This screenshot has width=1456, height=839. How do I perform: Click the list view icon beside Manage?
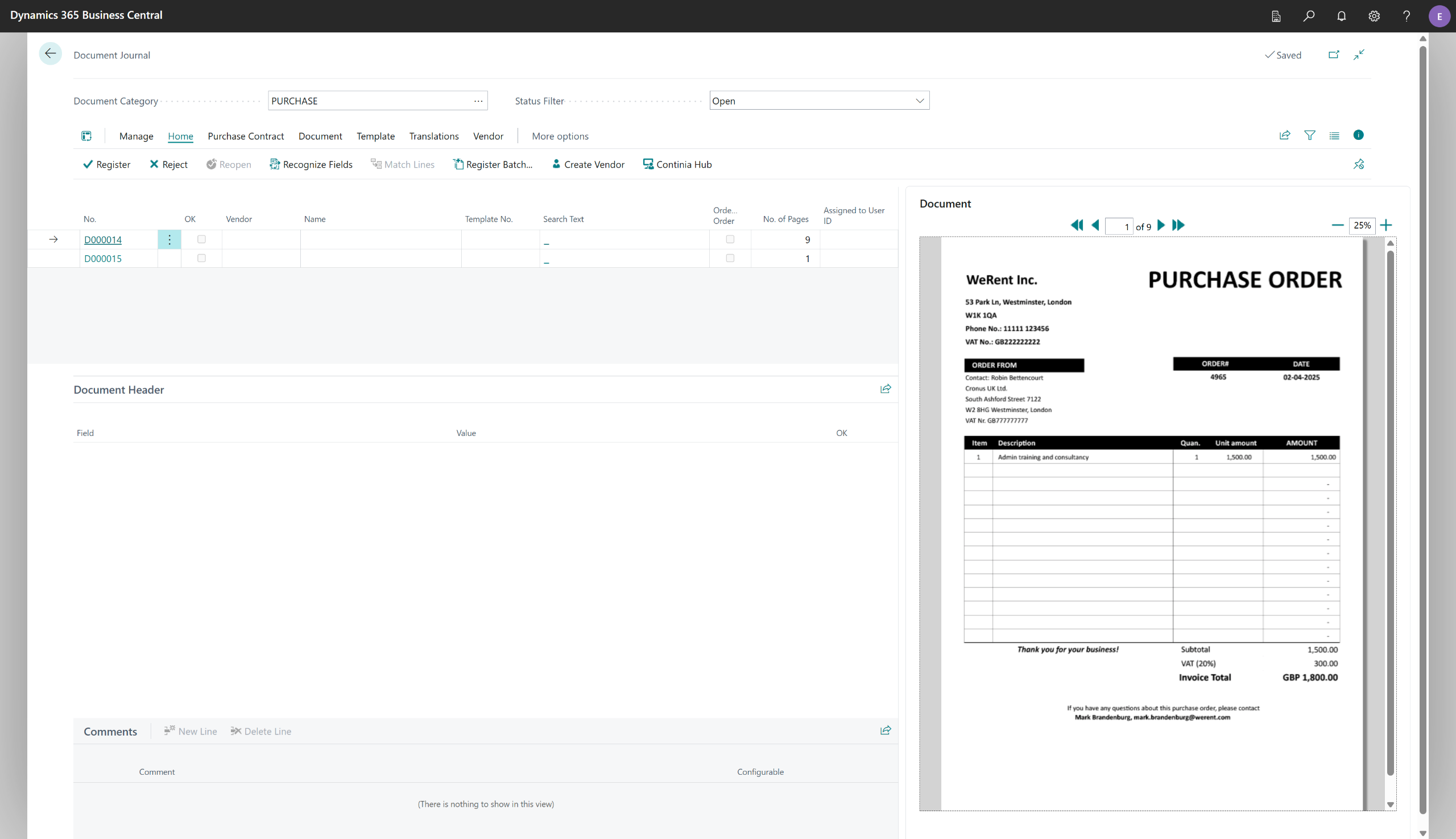click(x=86, y=136)
